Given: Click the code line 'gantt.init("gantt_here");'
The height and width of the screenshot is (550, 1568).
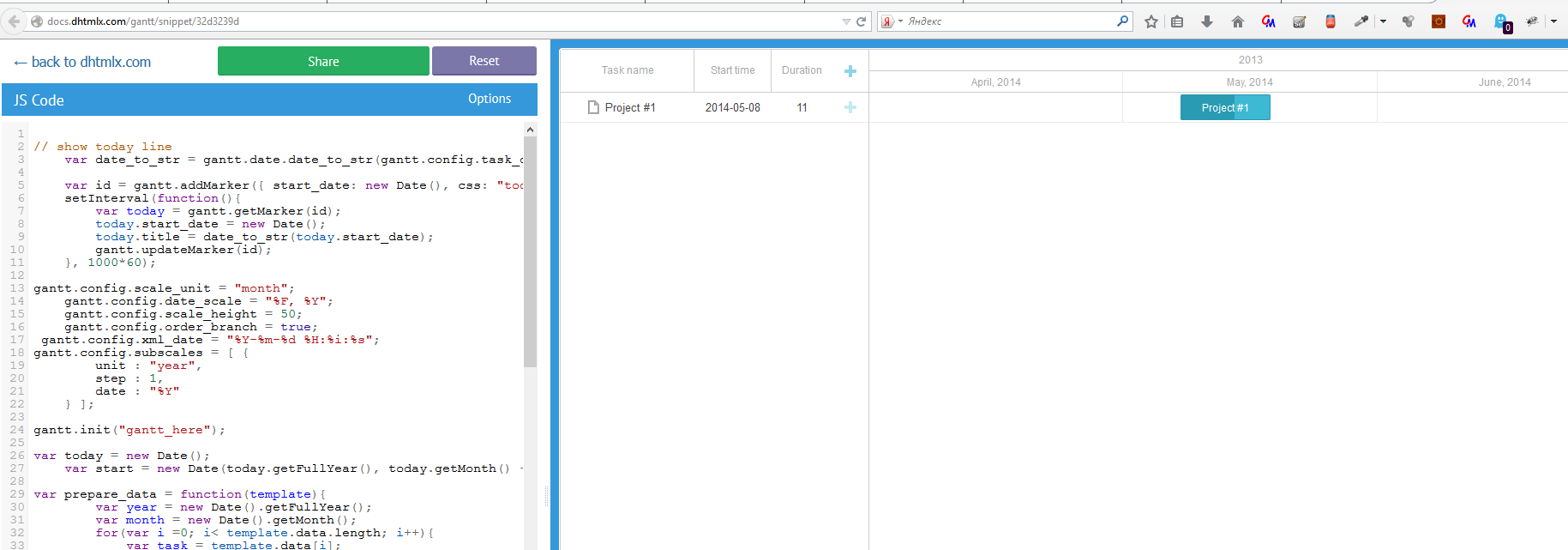Looking at the screenshot, I should (129, 430).
